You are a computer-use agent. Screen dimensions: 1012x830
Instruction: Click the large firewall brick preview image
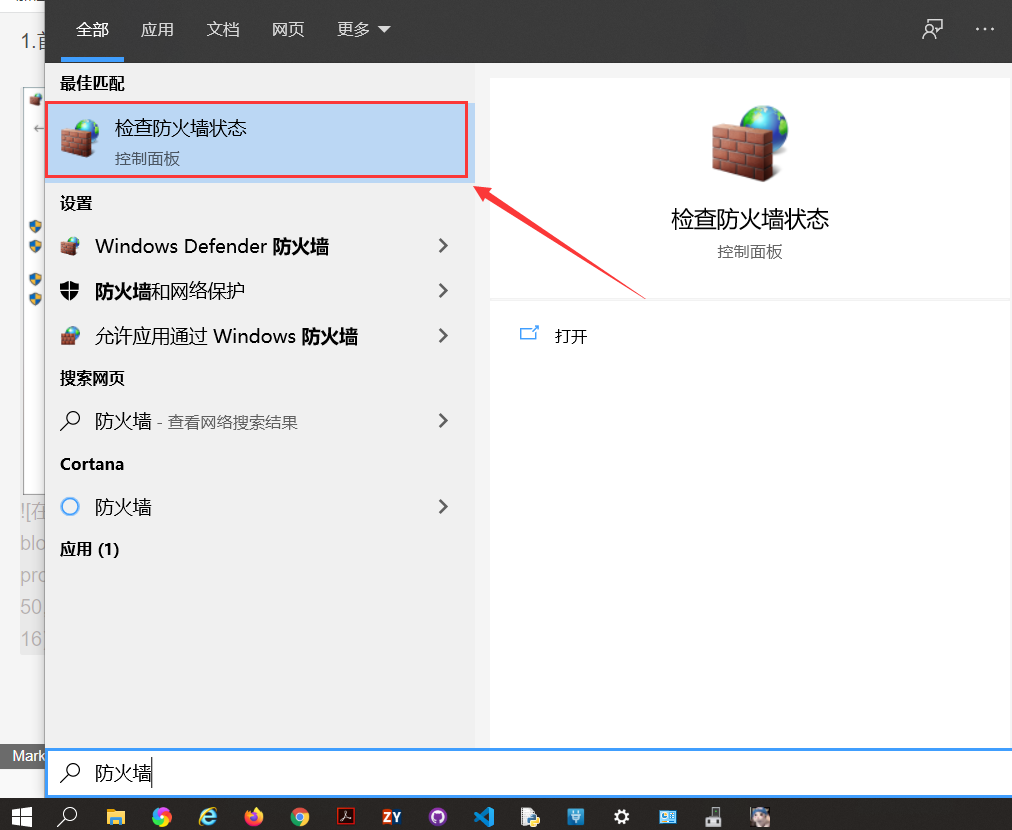point(750,140)
